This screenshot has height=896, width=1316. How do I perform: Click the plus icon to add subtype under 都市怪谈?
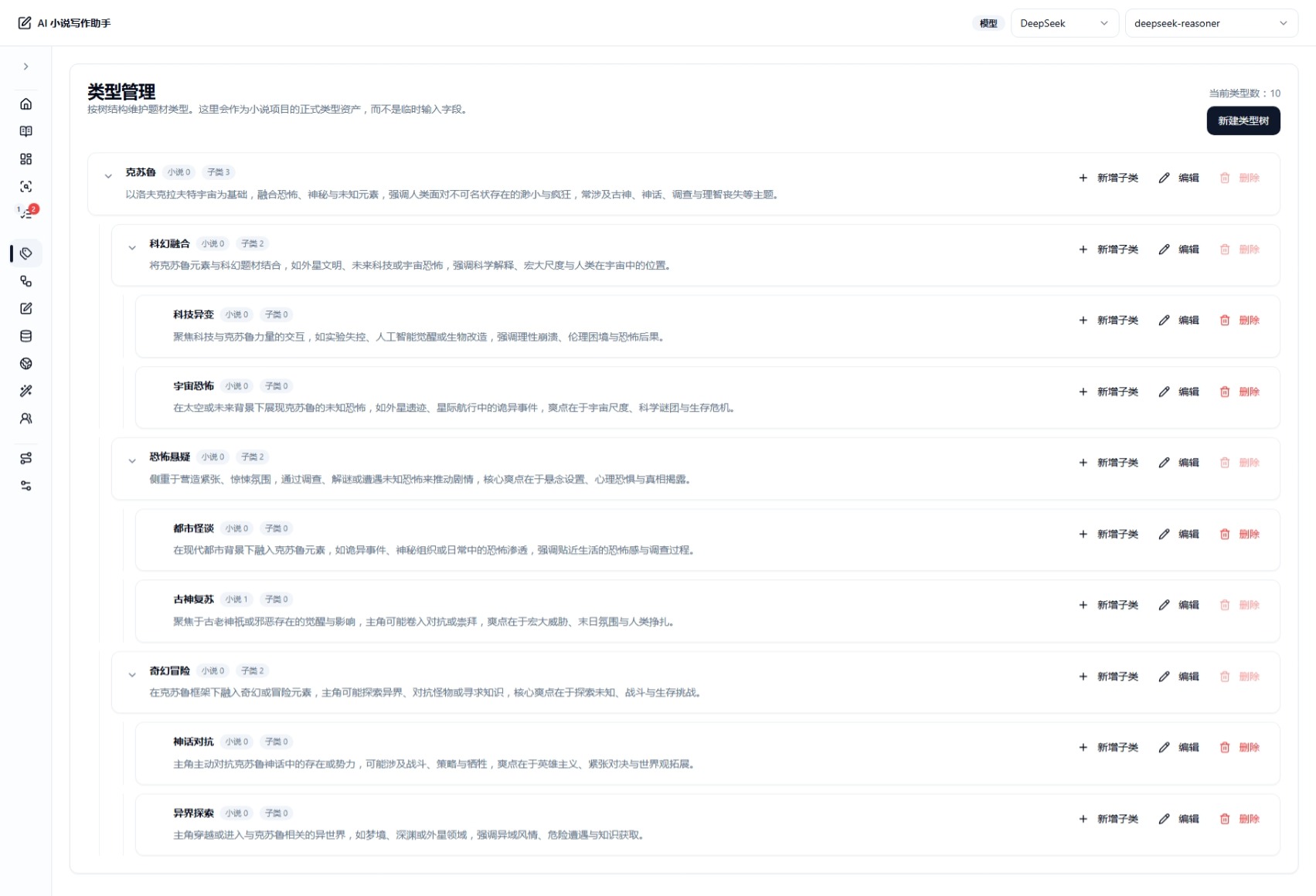click(1083, 535)
